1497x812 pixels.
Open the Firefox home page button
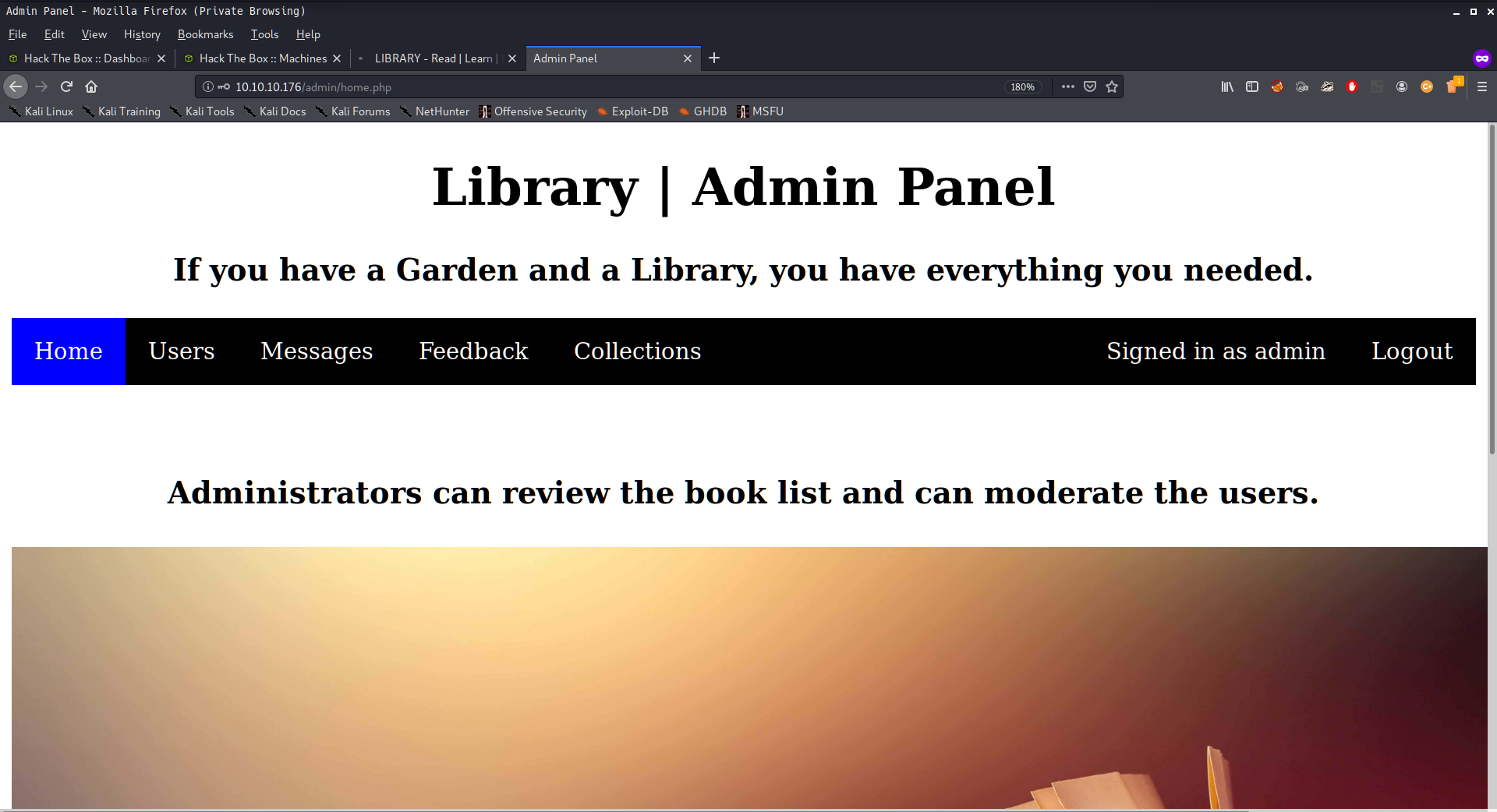point(91,86)
